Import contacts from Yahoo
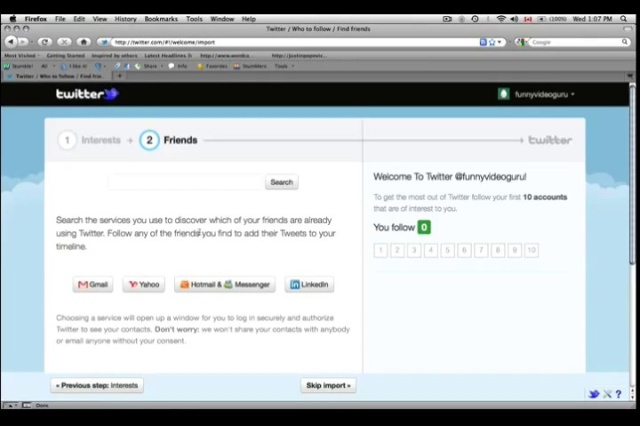 [144, 284]
